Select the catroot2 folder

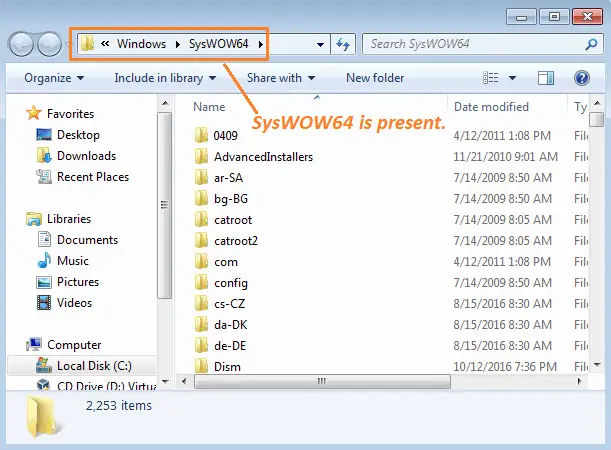pyautogui.click(x=236, y=241)
